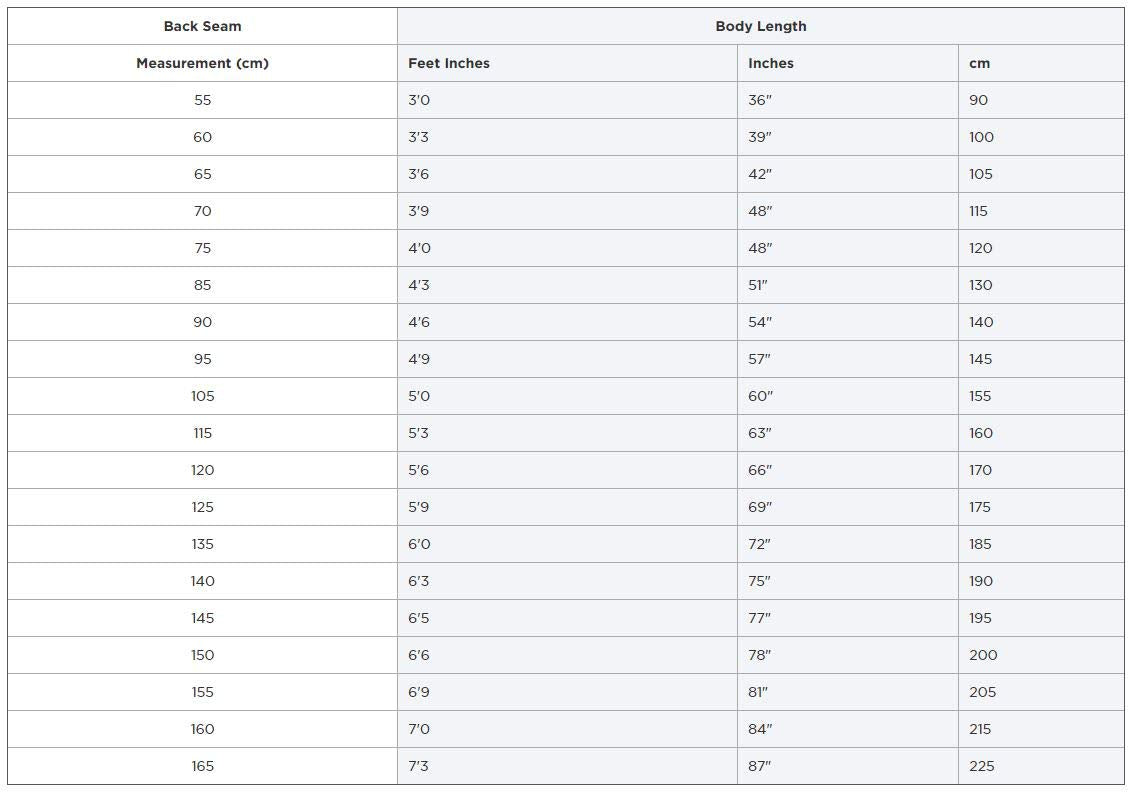
Task: Click the 4'6 feet inches cell
Action: pyautogui.click(x=567, y=322)
